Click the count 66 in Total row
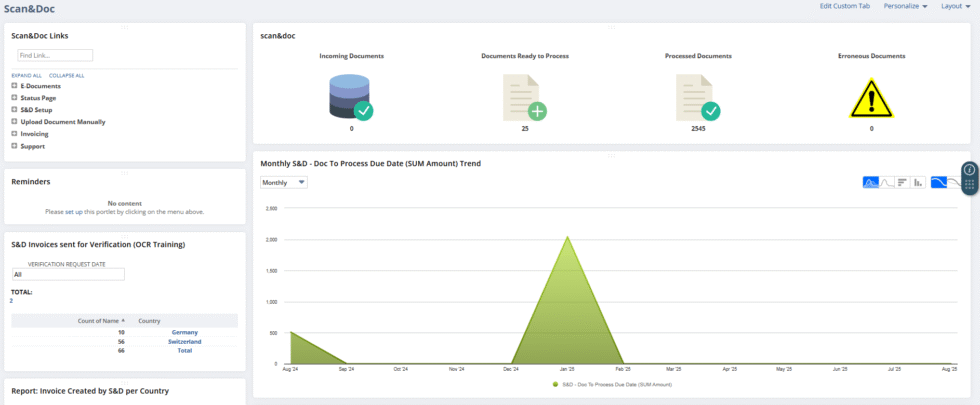The image size is (980, 405). (x=121, y=351)
